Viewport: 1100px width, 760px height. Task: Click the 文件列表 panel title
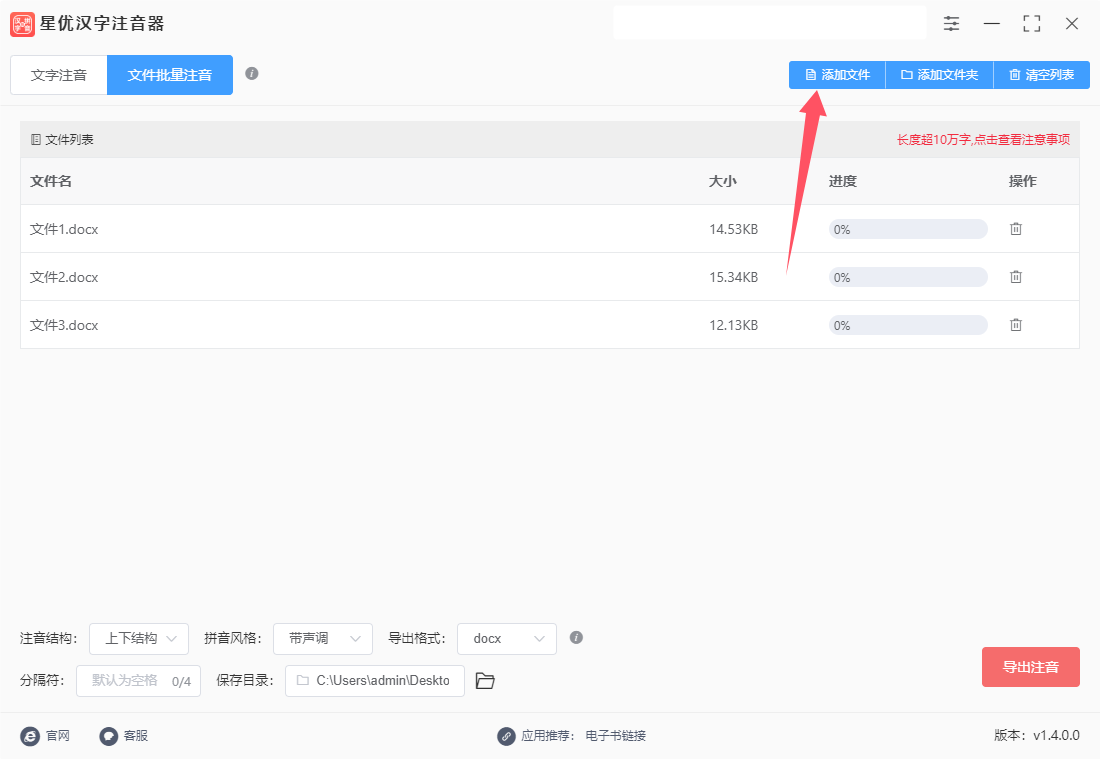tap(69, 140)
